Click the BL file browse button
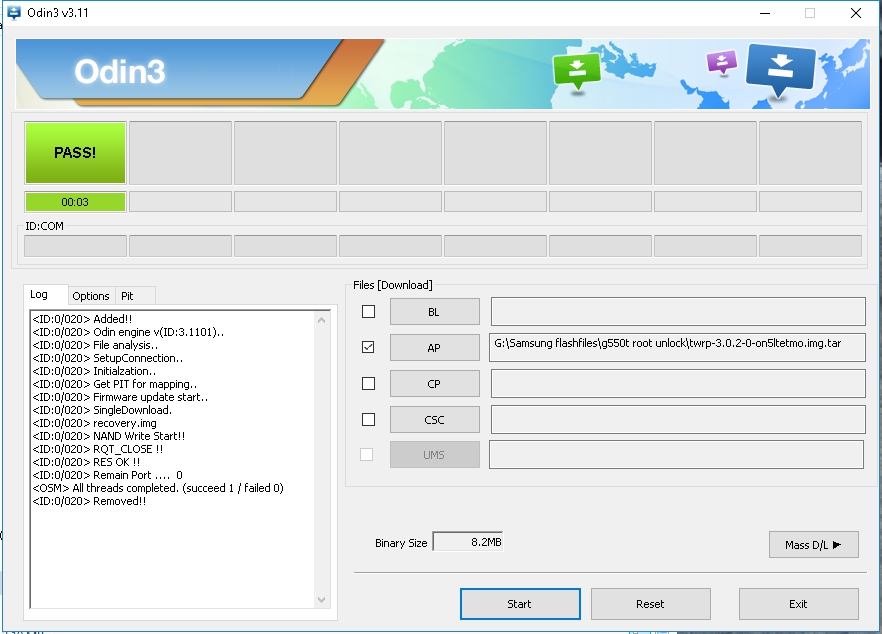Viewport: 882px width, 634px height. click(x=435, y=312)
